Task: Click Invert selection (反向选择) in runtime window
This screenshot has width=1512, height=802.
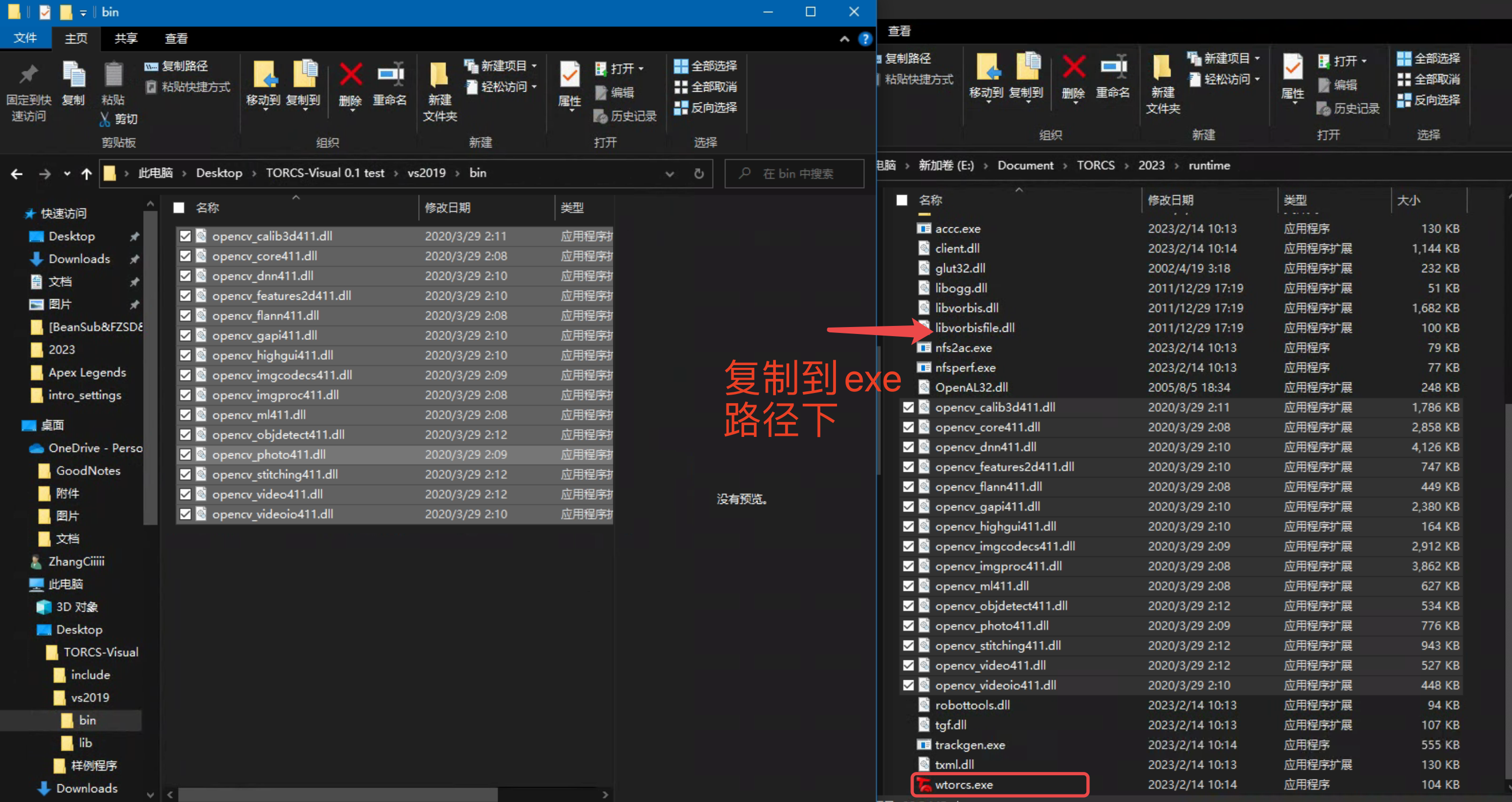Action: (x=1429, y=100)
